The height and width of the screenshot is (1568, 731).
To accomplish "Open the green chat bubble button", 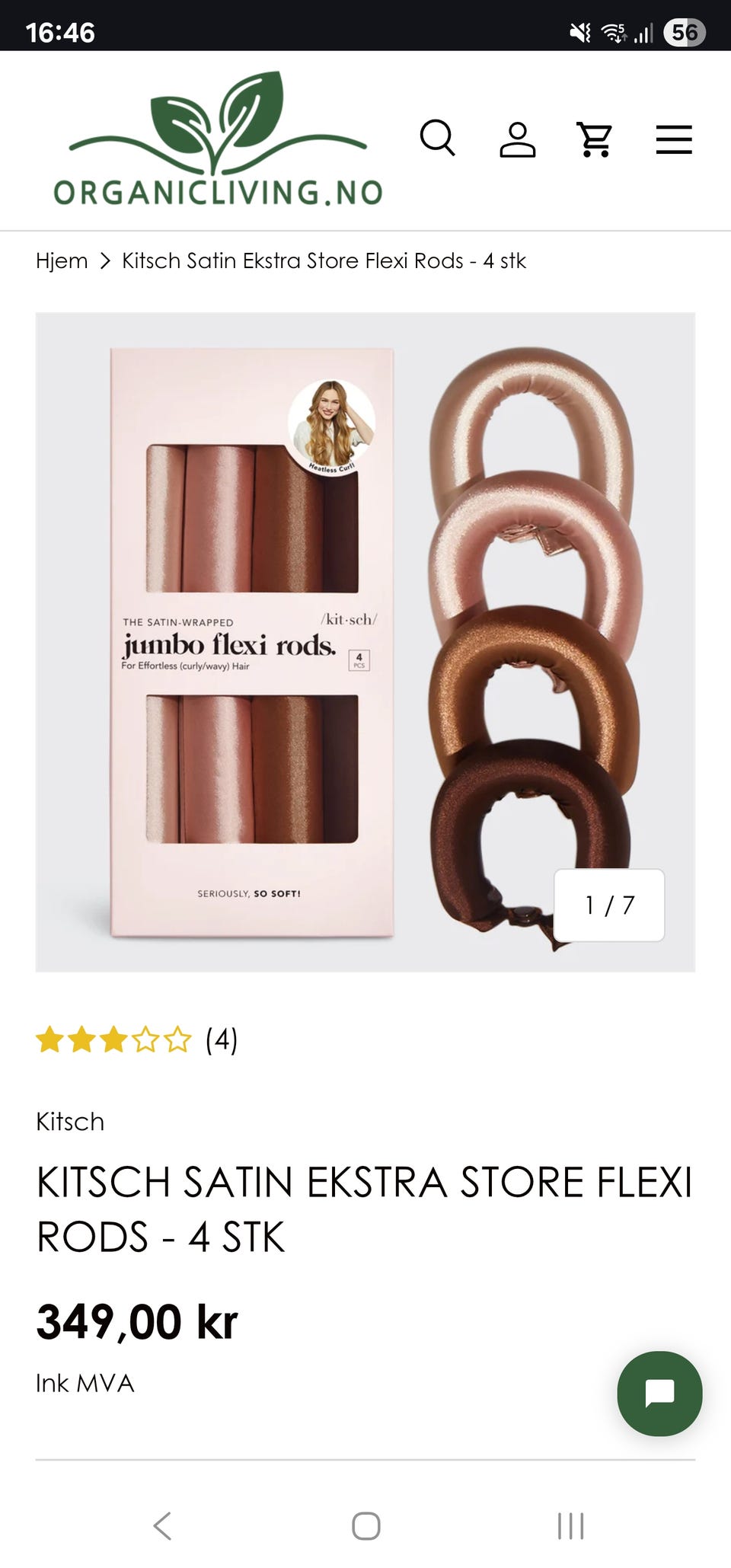I will (x=659, y=1394).
